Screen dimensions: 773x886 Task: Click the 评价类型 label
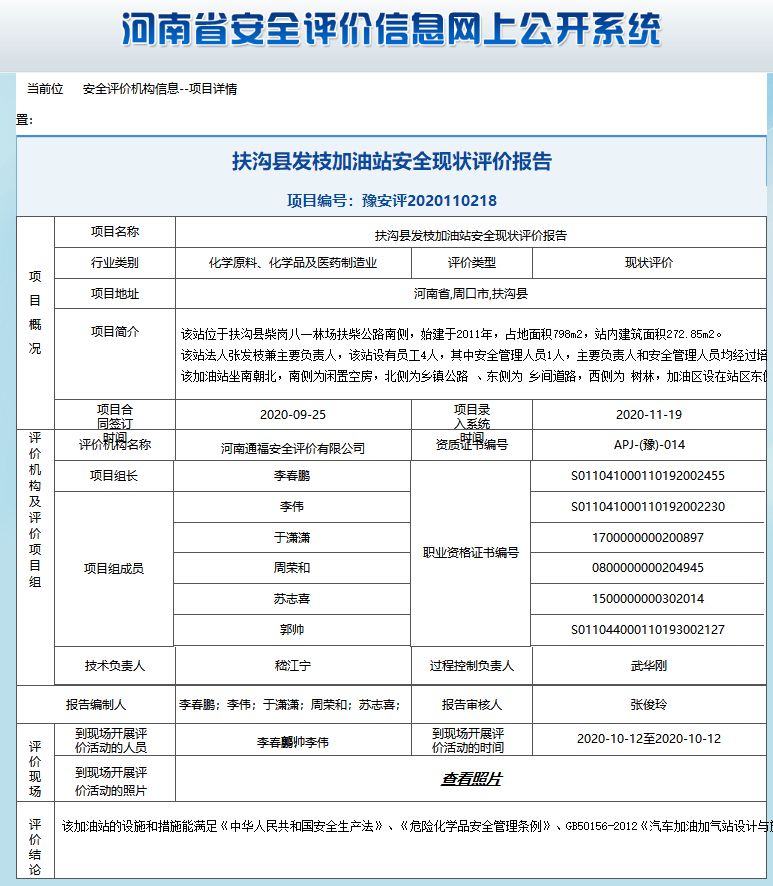(x=472, y=263)
